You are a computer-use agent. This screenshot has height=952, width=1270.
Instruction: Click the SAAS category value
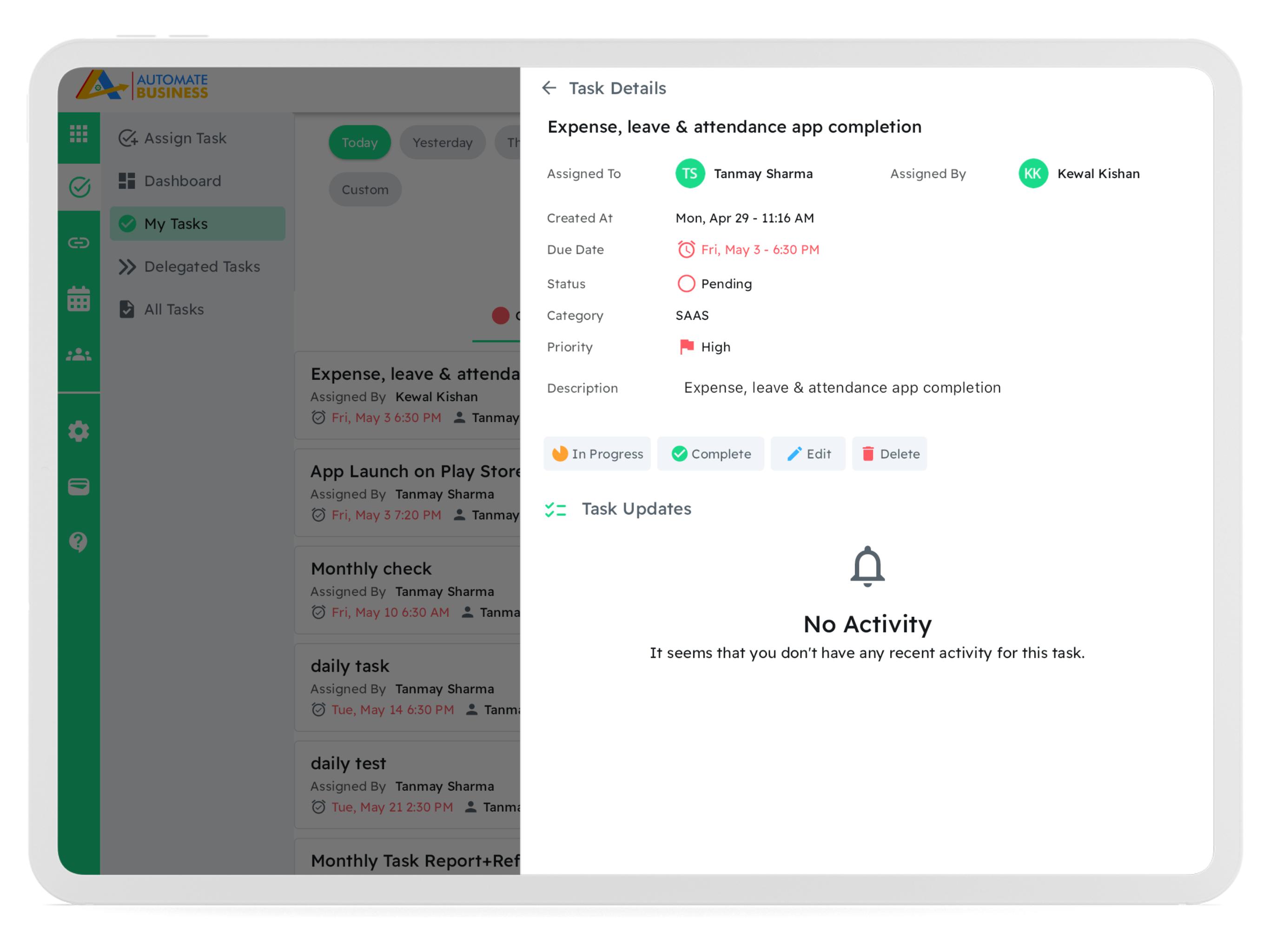pyautogui.click(x=692, y=315)
